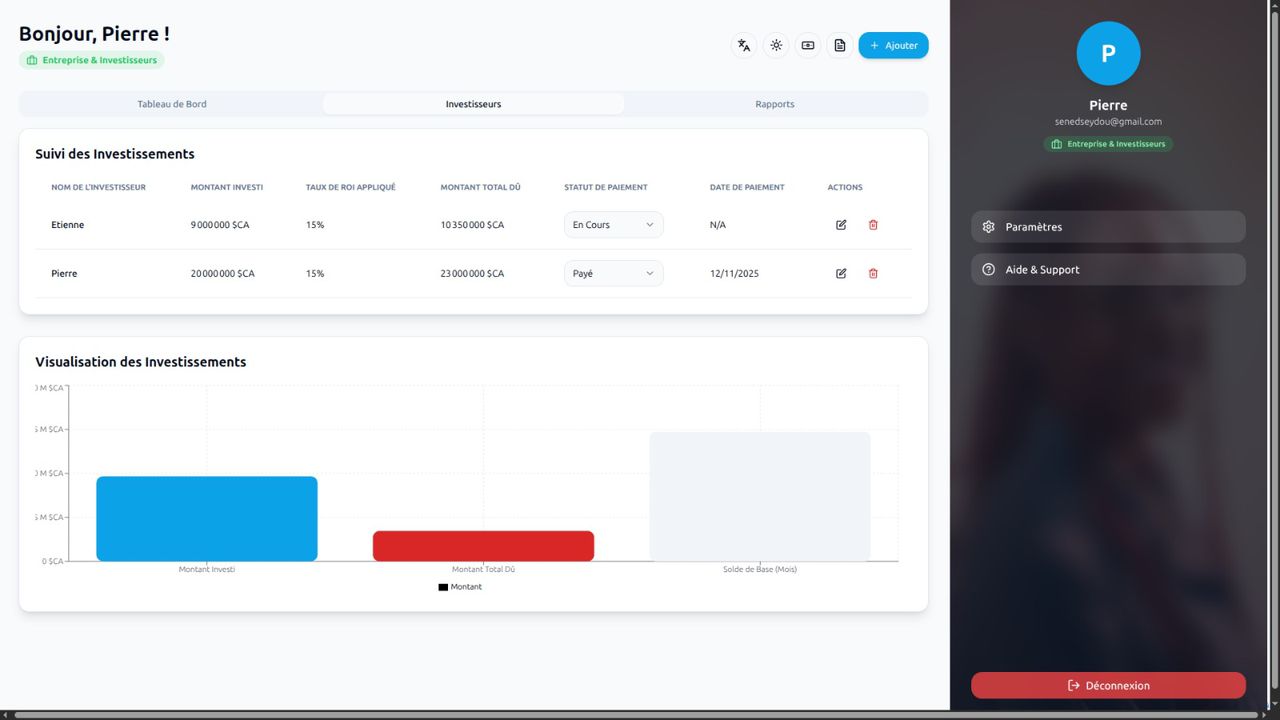Open Aide & Support
Viewport: 1280px width, 720px height.
click(x=1108, y=269)
